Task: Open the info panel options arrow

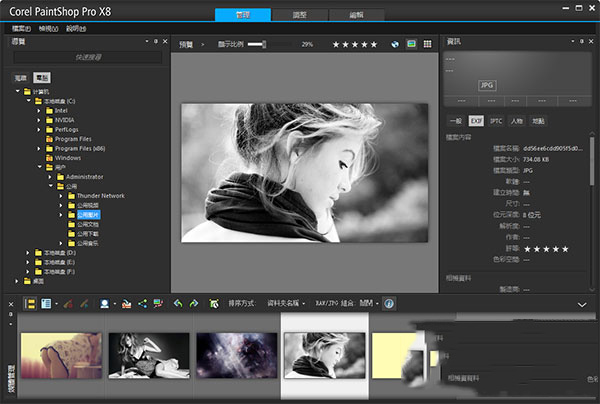Action: coord(572,41)
